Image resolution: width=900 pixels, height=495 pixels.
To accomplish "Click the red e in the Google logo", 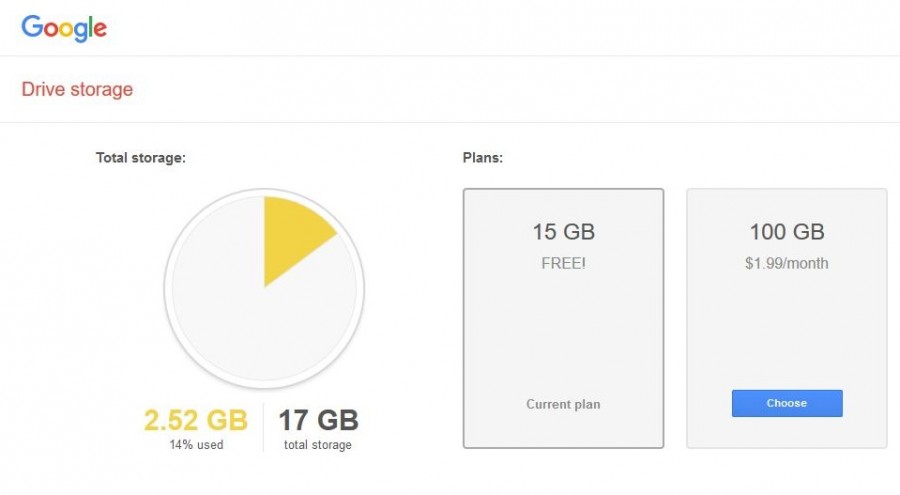I will [x=100, y=29].
